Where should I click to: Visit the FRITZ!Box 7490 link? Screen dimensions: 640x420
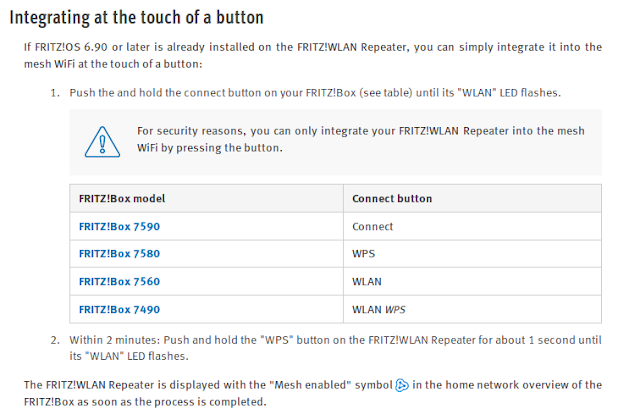(x=119, y=310)
